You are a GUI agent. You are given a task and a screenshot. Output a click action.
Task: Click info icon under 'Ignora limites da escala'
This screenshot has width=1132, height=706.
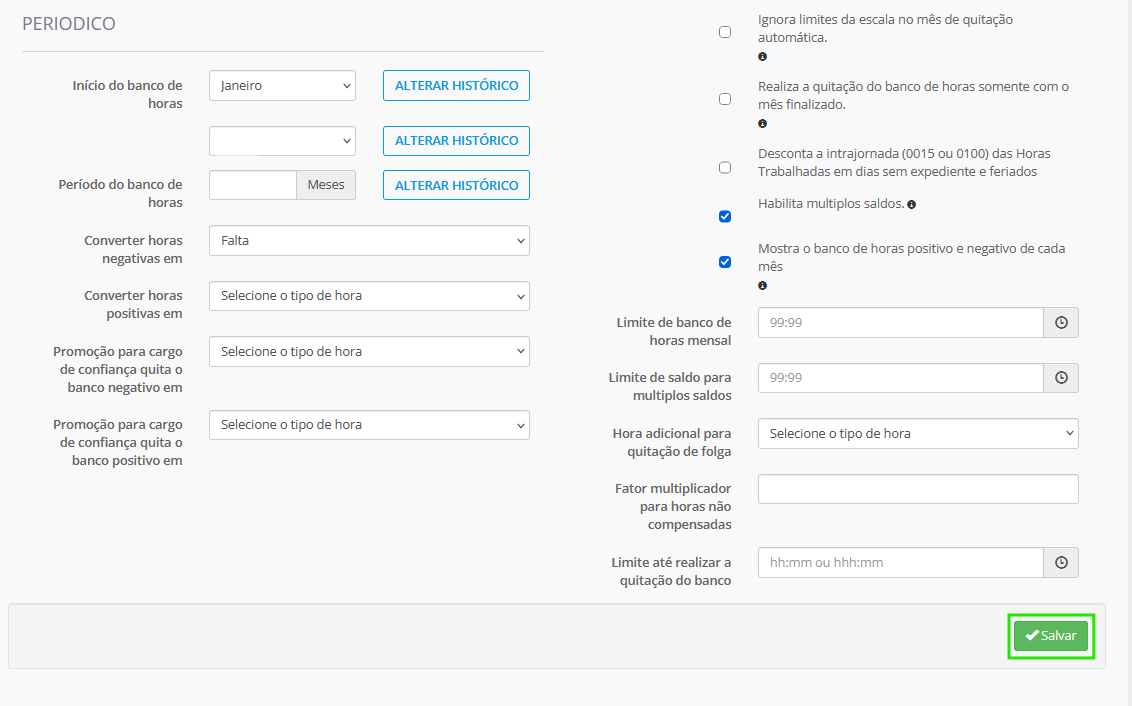[762, 56]
